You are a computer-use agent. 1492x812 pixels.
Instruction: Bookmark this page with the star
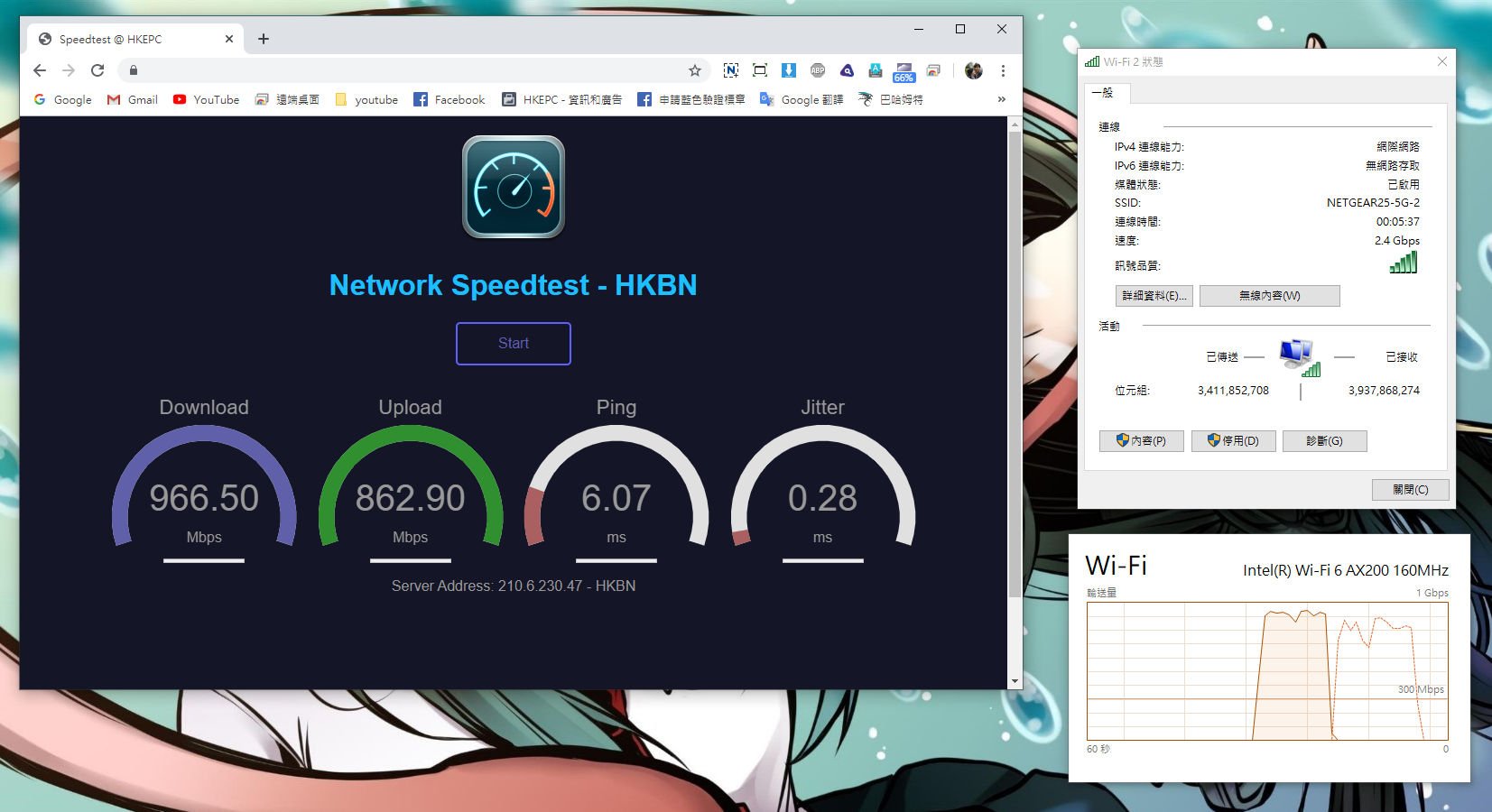(695, 70)
